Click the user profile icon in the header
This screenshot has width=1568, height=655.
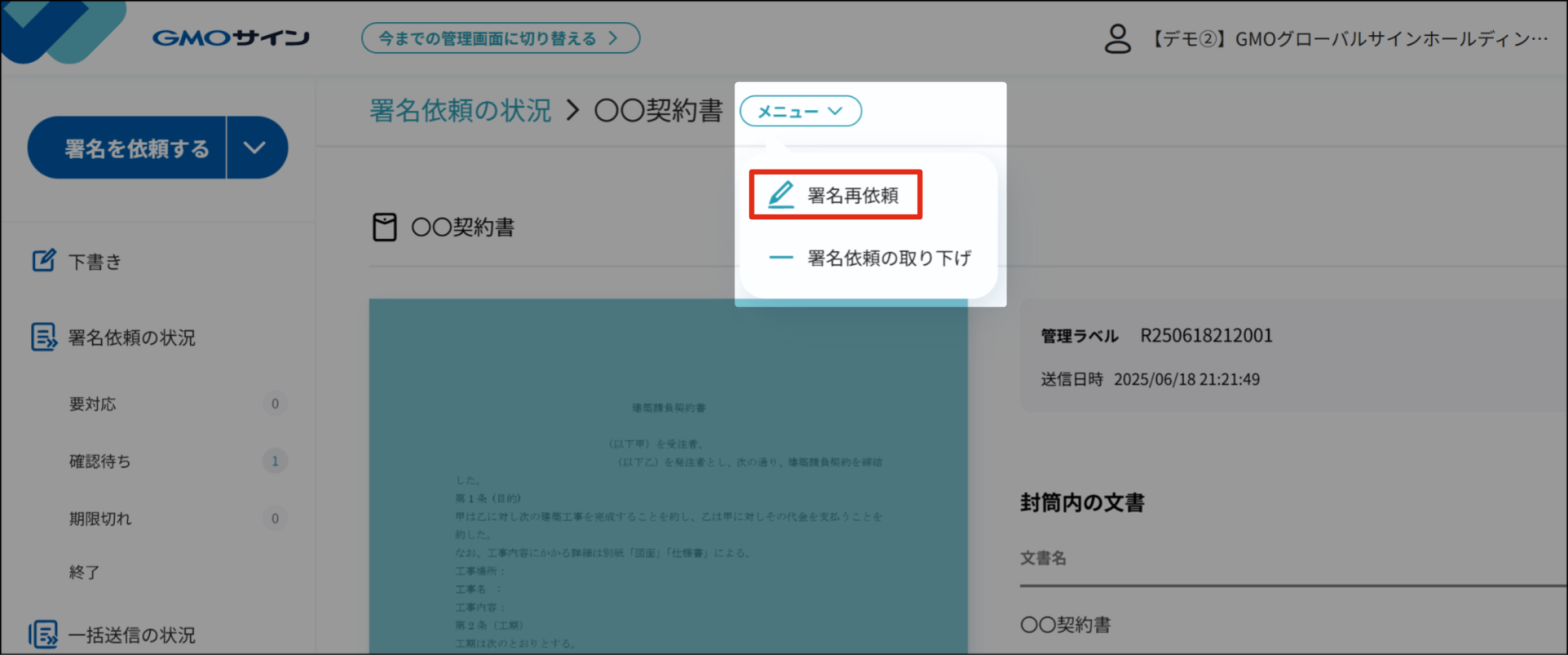click(1117, 37)
